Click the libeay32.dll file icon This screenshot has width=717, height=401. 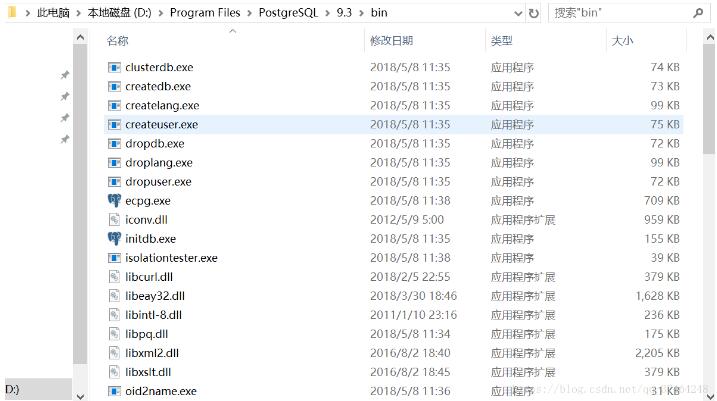pyautogui.click(x=114, y=296)
